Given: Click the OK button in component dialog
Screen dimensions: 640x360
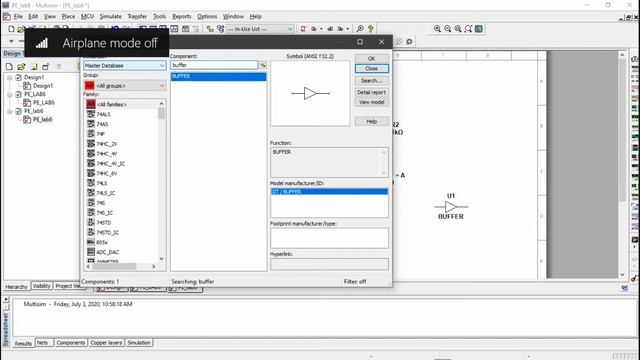Looking at the screenshot, I should pyautogui.click(x=371, y=58).
